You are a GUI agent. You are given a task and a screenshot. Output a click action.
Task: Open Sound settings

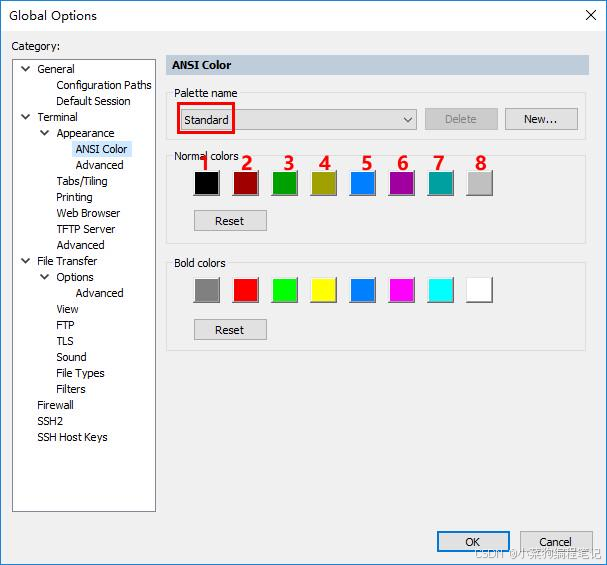point(71,357)
